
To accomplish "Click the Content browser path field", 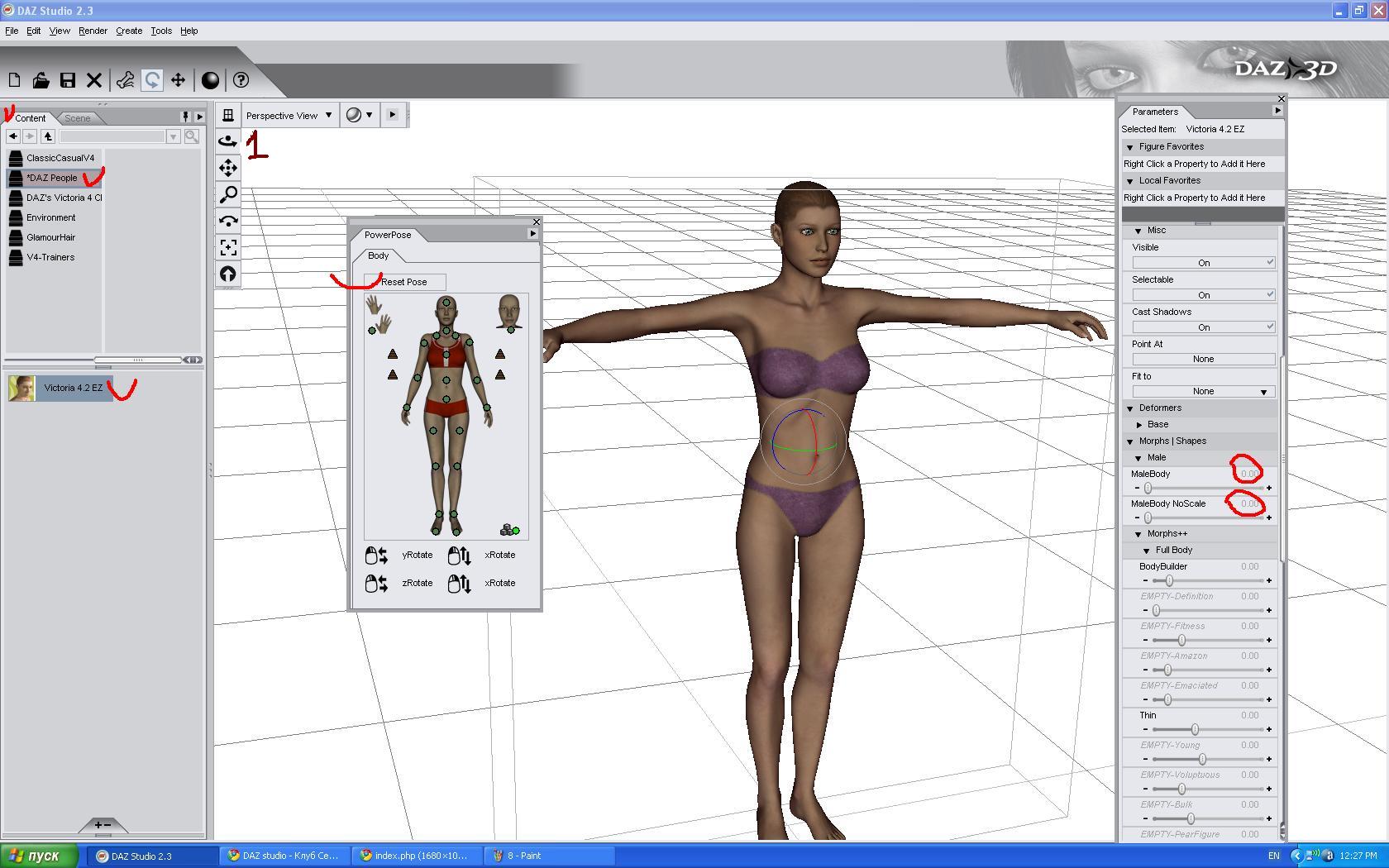I will [x=112, y=136].
